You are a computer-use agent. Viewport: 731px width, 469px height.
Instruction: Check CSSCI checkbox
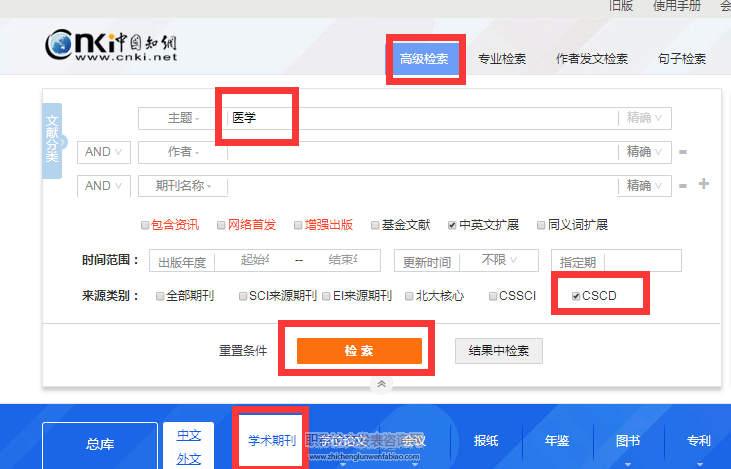click(493, 297)
